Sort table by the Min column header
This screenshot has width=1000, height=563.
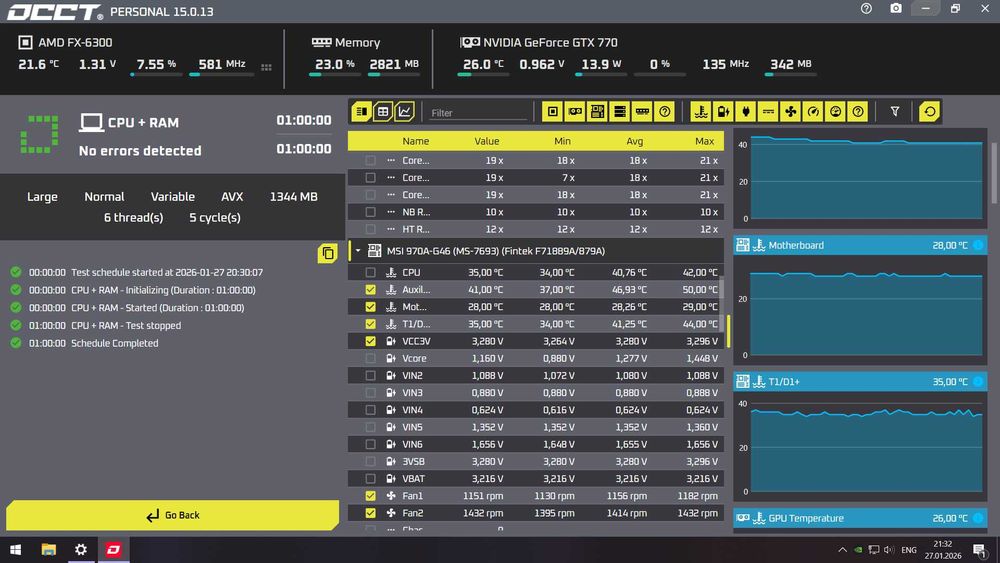(562, 141)
